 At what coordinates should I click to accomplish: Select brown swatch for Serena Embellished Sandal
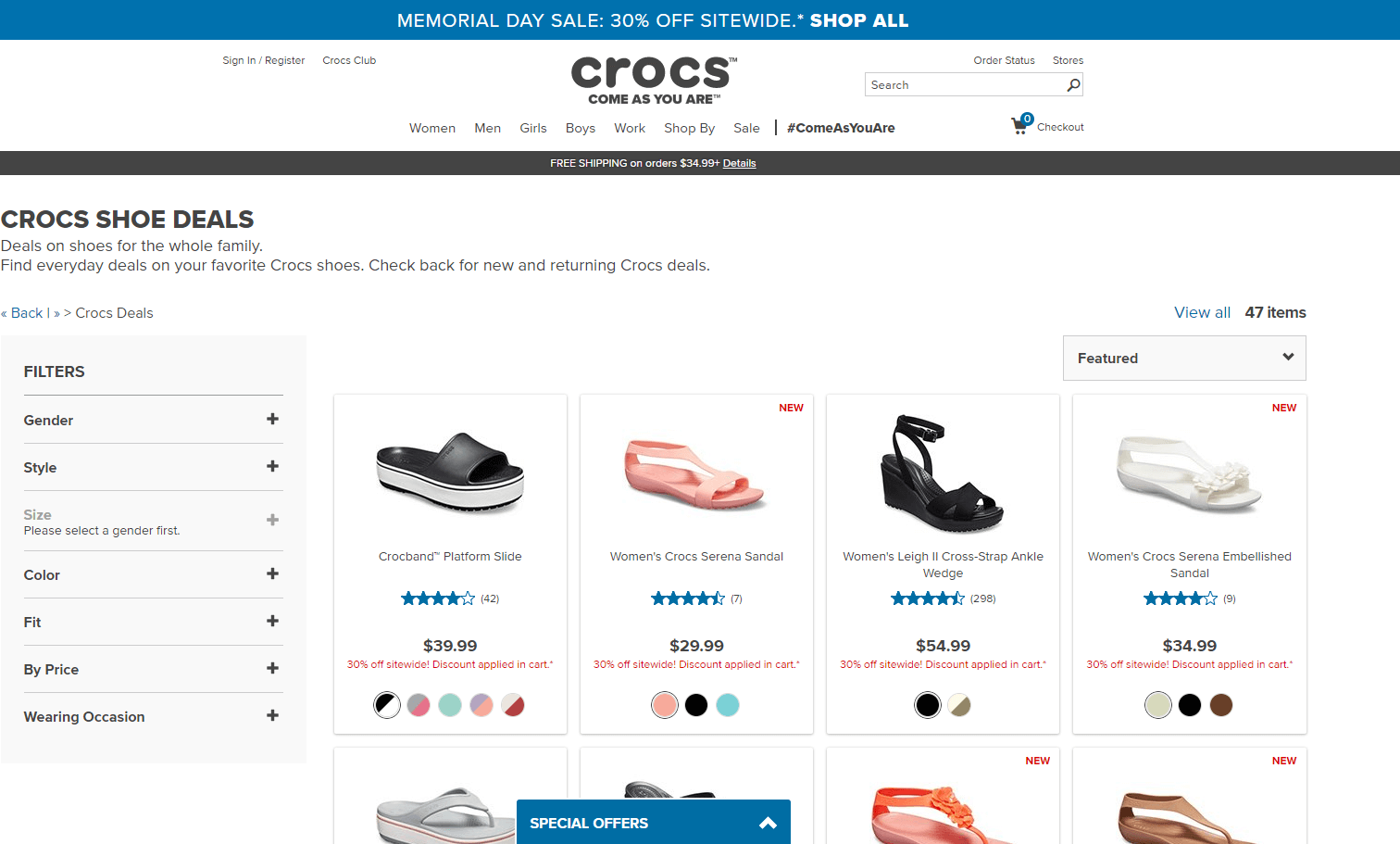1221,705
